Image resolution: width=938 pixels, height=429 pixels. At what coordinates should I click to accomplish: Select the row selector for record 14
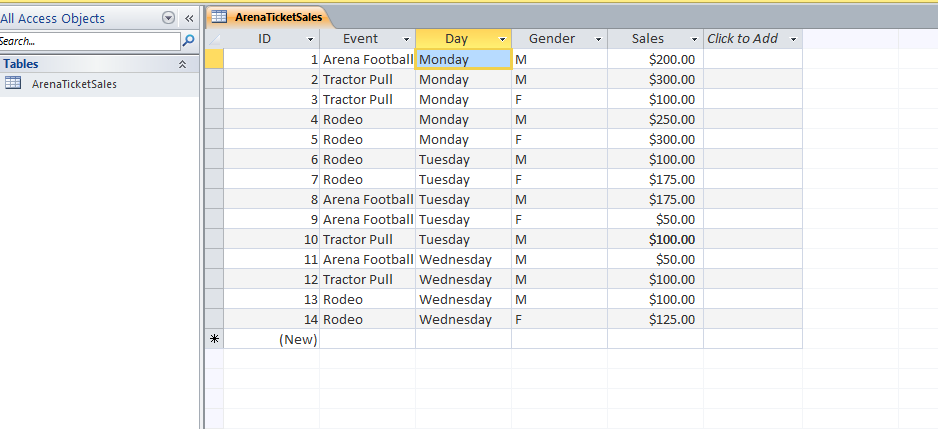click(x=214, y=319)
